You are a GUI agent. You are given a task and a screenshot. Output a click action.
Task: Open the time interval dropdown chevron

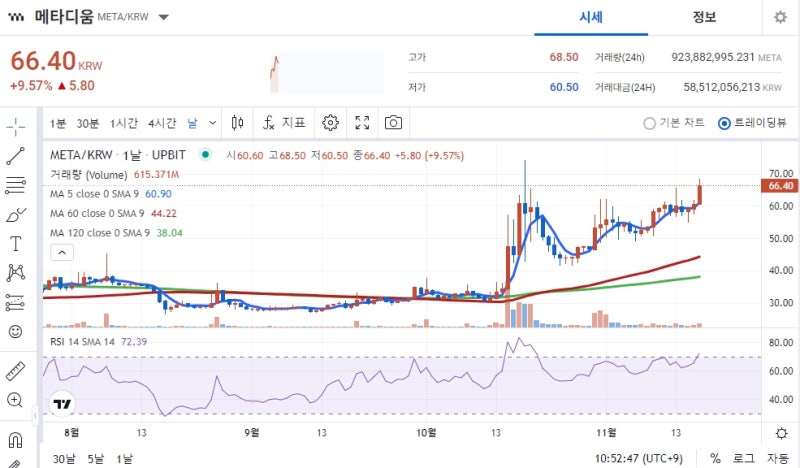tap(213, 123)
